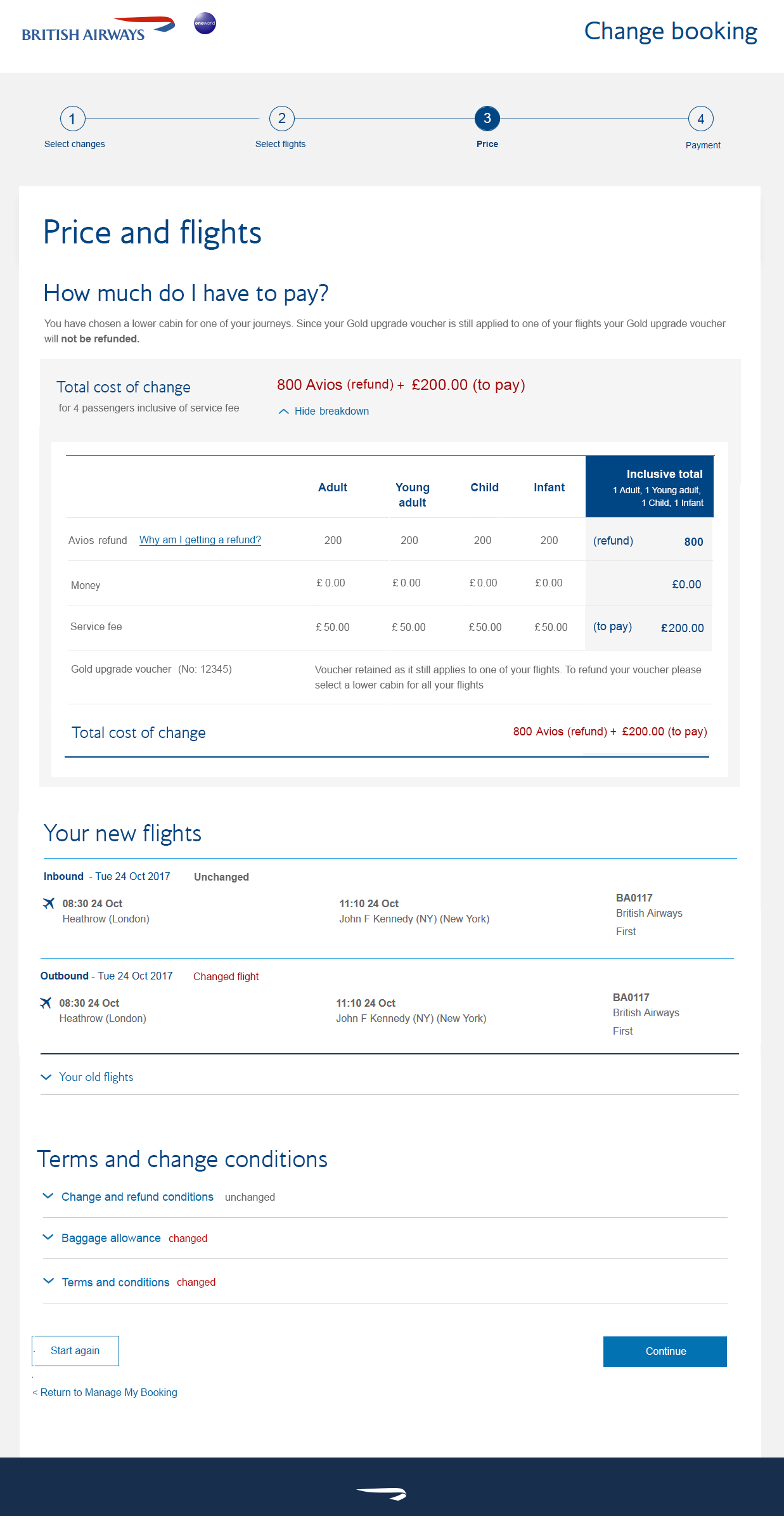
Task: Click the footer speedmarque ribbon icon
Action: (x=382, y=1493)
